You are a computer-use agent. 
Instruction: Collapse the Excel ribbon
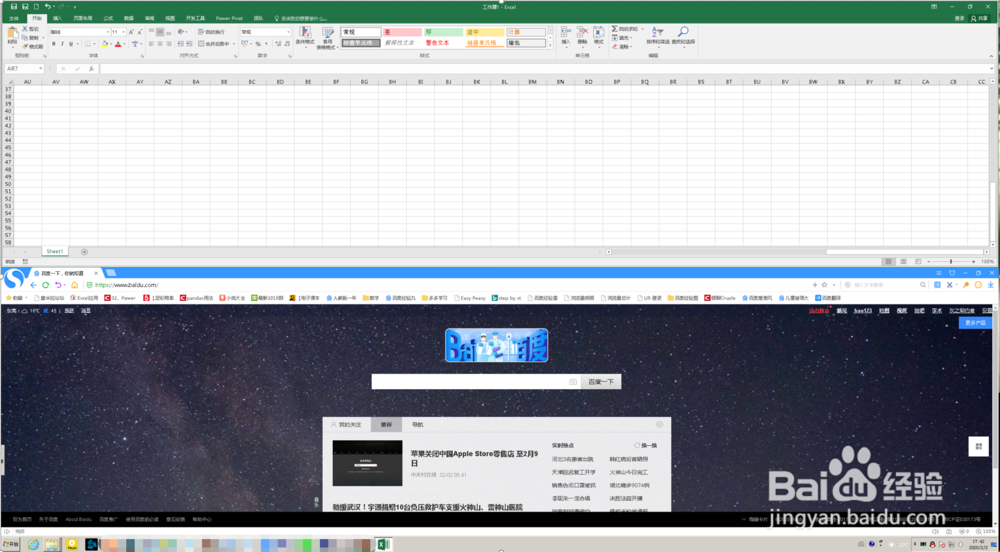(991, 56)
